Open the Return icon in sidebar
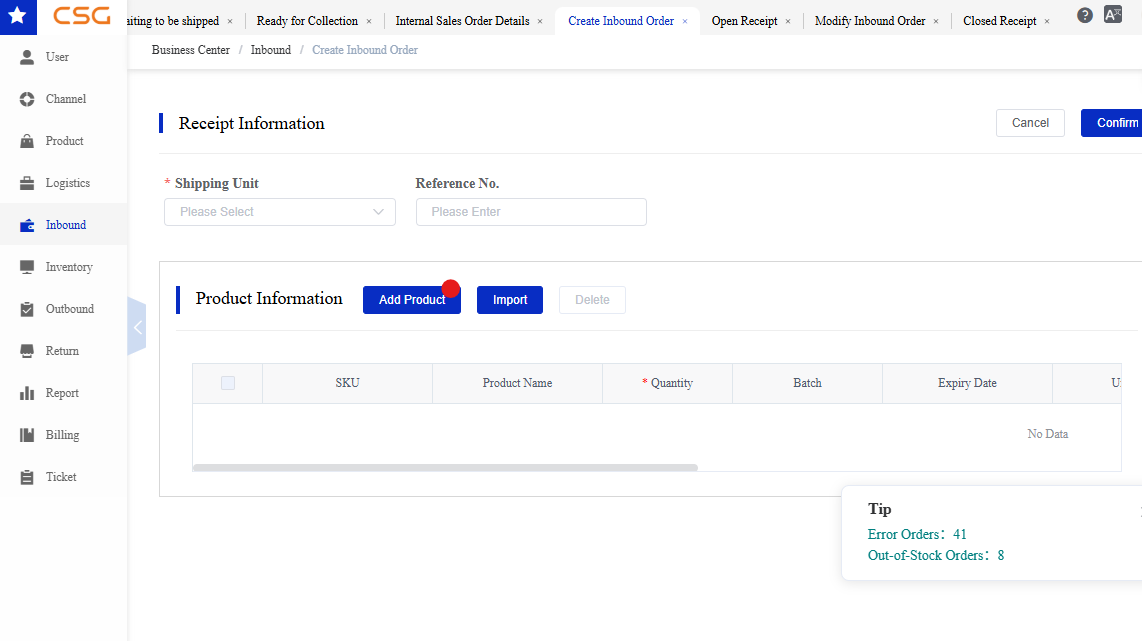 point(27,351)
